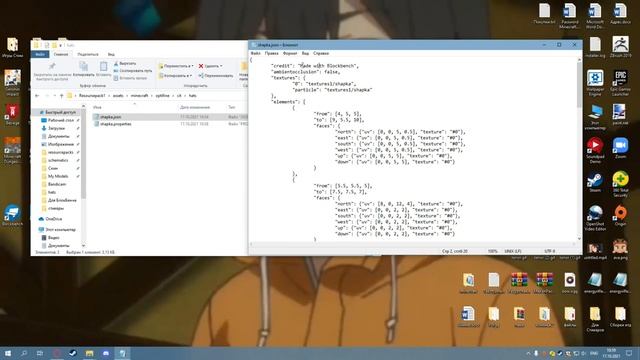Click the Delete icon in Explorer ribbon
This screenshot has height=360, width=640.
pos(201,66)
